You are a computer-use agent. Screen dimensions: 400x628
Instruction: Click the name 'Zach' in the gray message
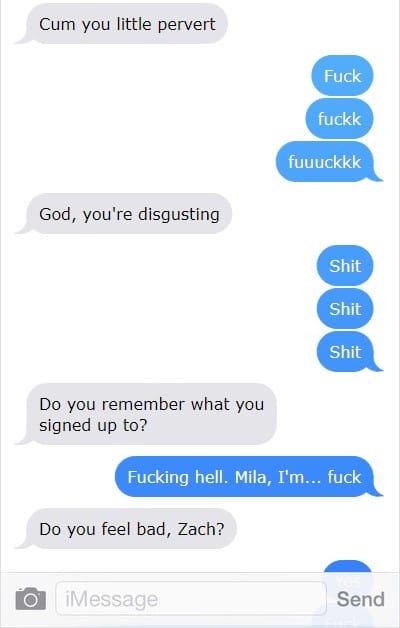pyautogui.click(x=201, y=529)
